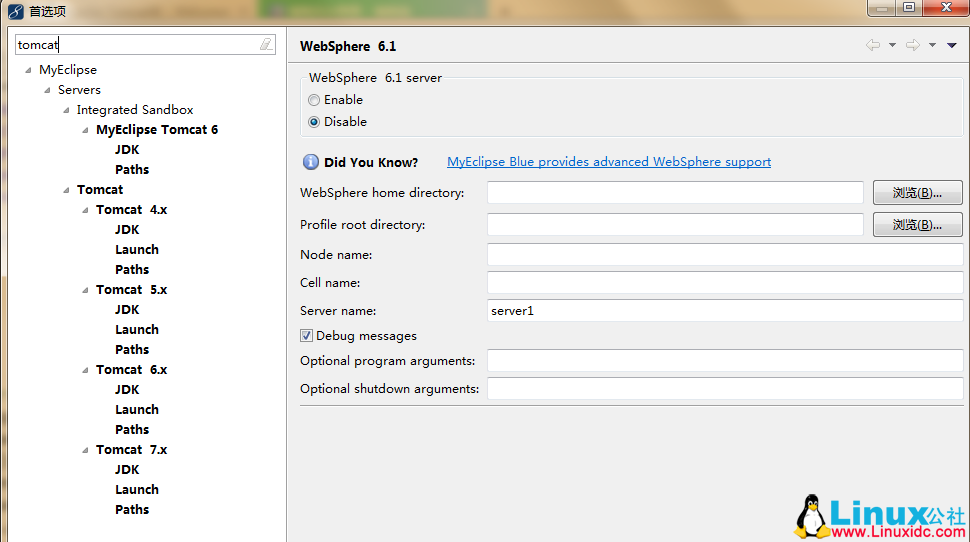Open the forward history dropdown arrow
This screenshot has width=970, height=542.
pyautogui.click(x=932, y=45)
